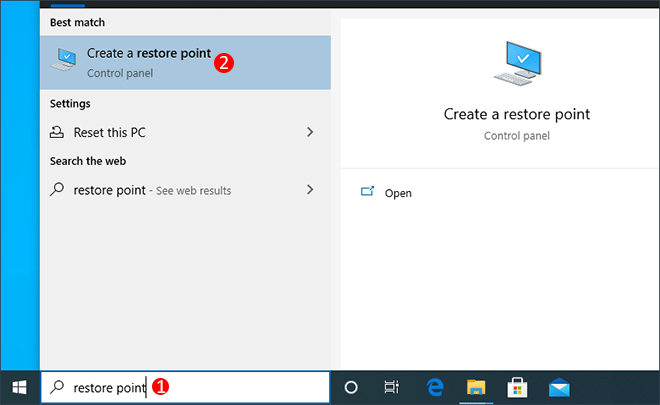660x405 pixels.
Task: Click Open in the right preview pane
Action: (398, 193)
